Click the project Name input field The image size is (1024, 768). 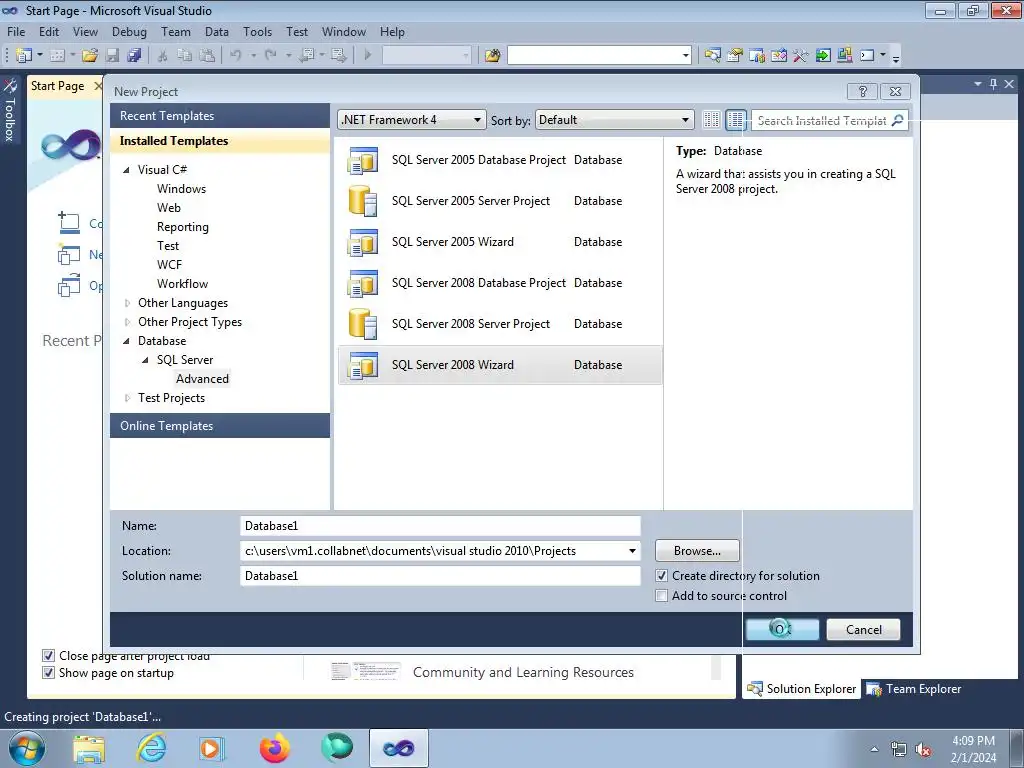(x=440, y=526)
